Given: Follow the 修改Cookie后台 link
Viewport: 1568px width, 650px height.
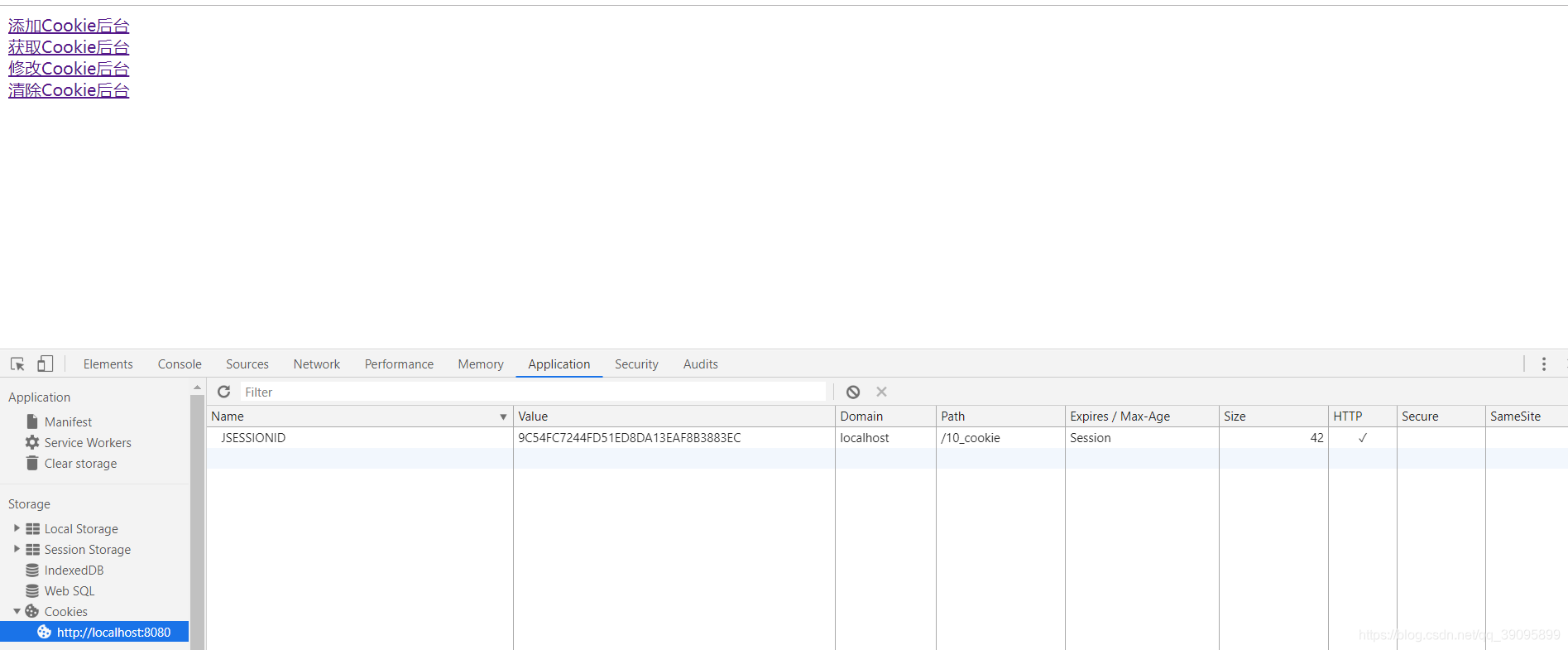Looking at the screenshot, I should [69, 69].
